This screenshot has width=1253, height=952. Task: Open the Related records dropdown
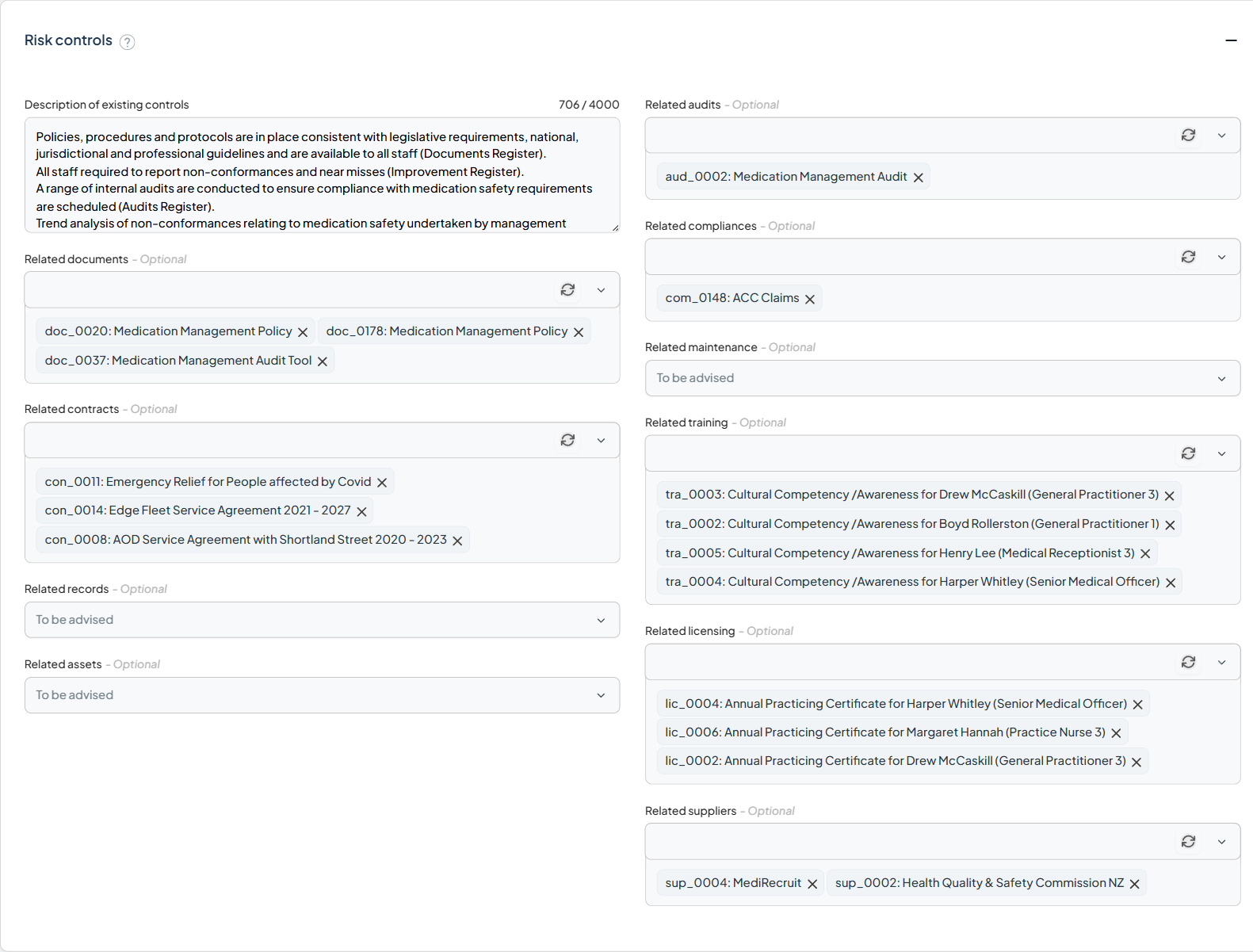click(322, 620)
